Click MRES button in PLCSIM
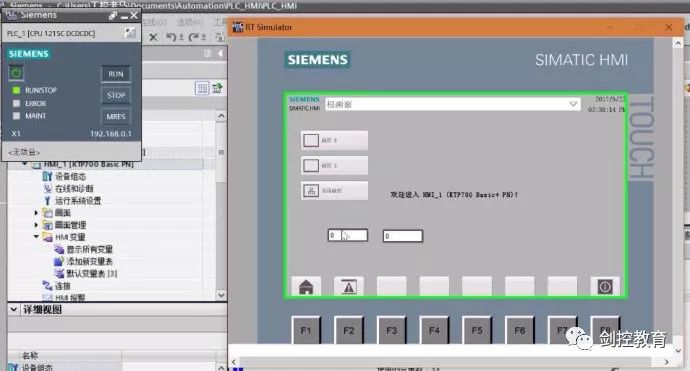This screenshot has width=690, height=371. click(x=116, y=117)
